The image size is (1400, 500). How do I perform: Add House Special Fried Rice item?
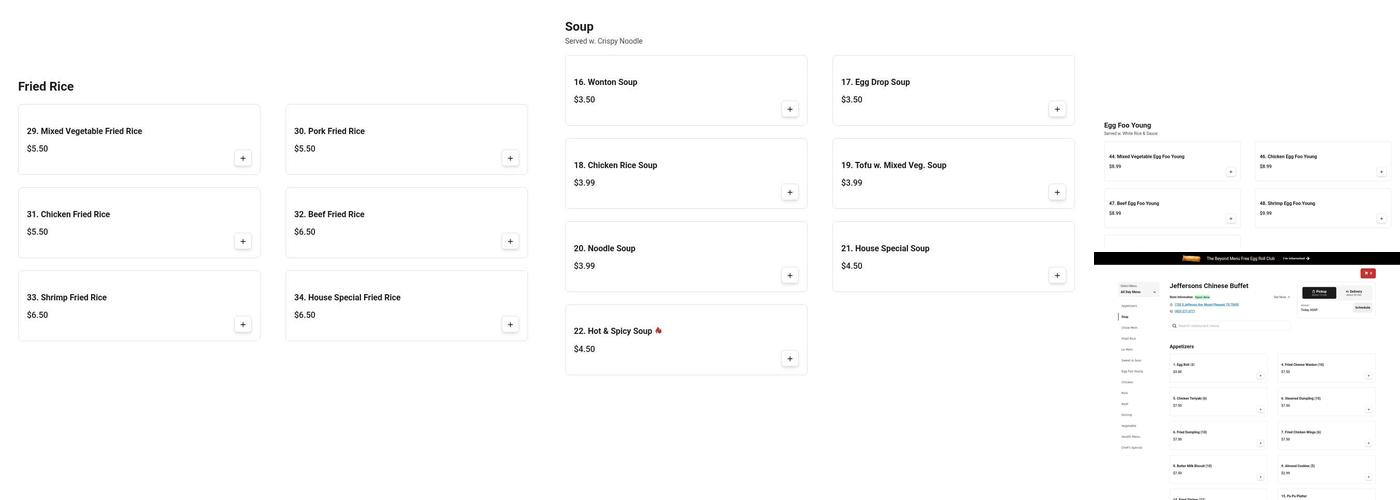coord(510,324)
